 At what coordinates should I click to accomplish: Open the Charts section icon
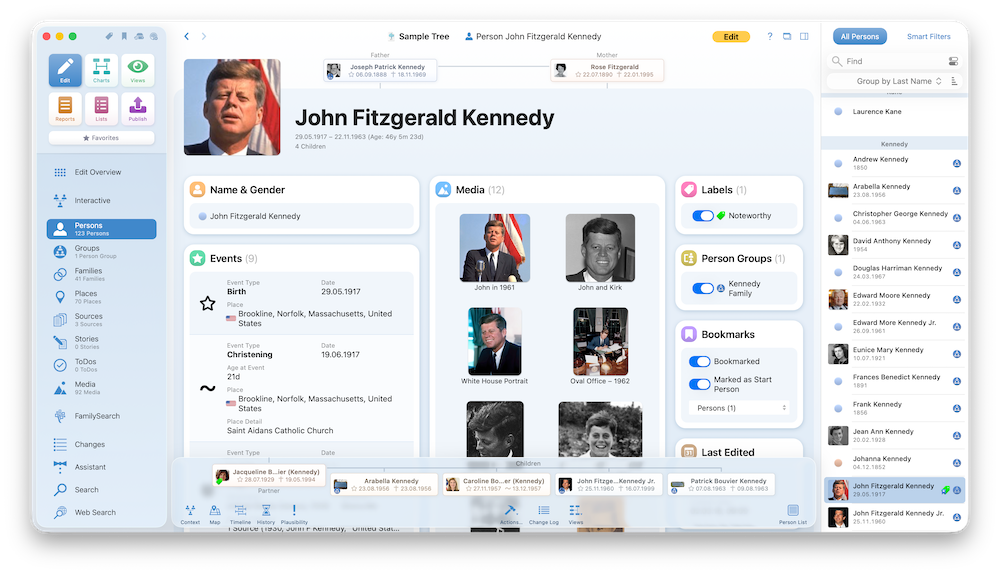click(101, 70)
